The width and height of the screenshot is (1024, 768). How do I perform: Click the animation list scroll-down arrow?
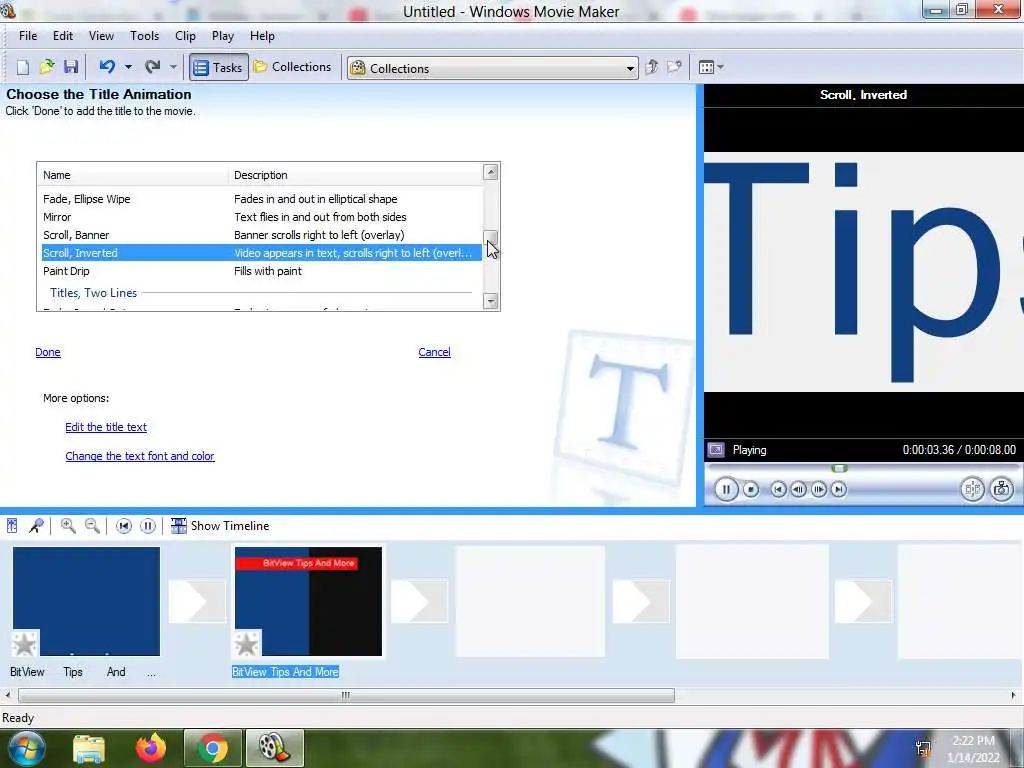(x=490, y=301)
